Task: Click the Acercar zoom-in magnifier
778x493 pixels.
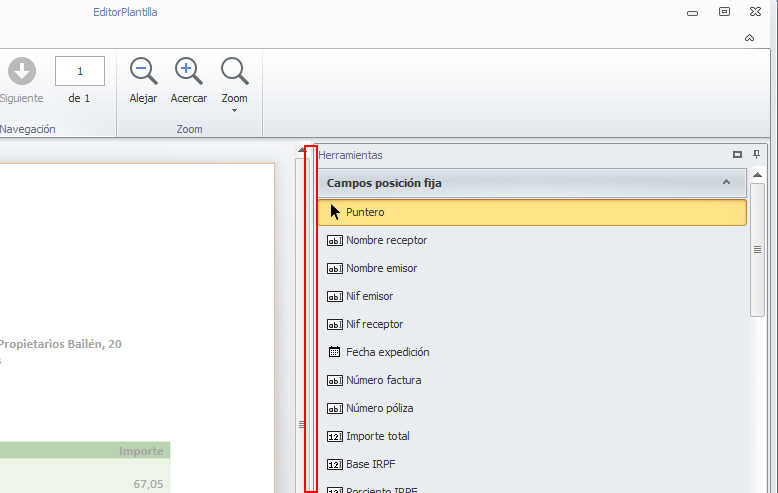Action: (x=189, y=71)
